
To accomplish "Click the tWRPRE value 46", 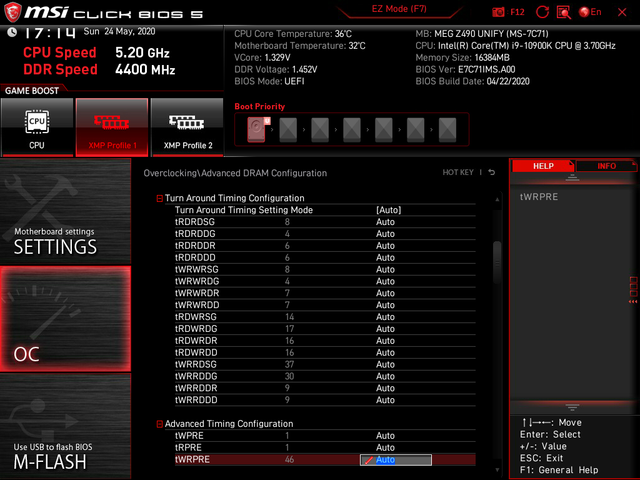I will (x=289, y=460).
